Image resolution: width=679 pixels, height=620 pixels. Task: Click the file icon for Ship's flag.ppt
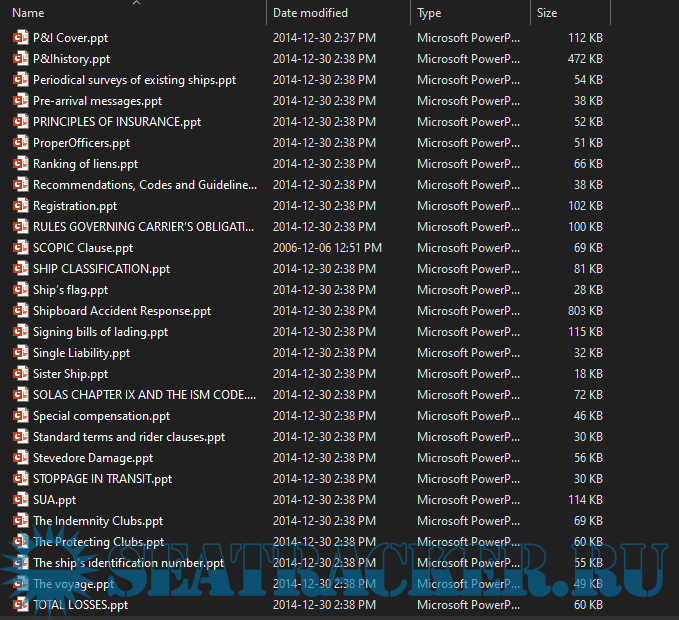pos(20,290)
